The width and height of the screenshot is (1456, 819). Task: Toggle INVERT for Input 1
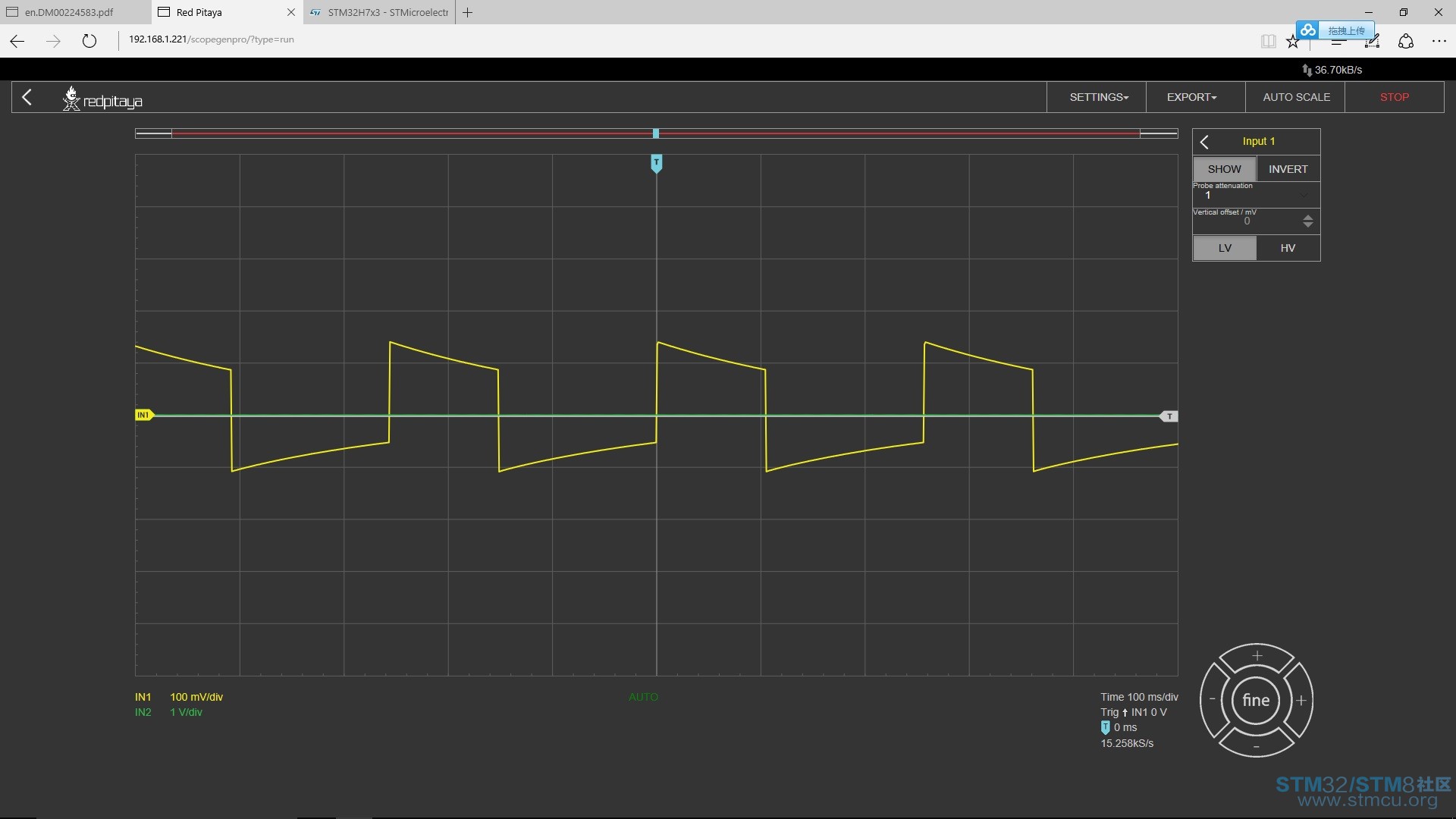(x=1288, y=169)
